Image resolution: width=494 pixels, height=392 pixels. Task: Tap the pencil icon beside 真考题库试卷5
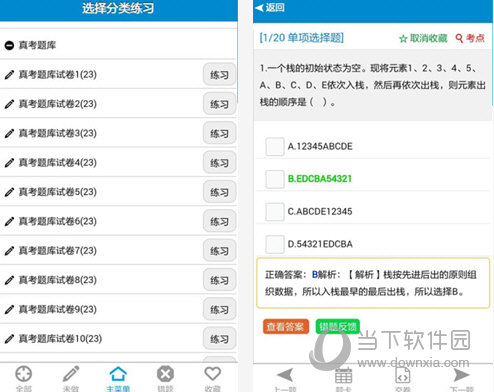(x=9, y=192)
